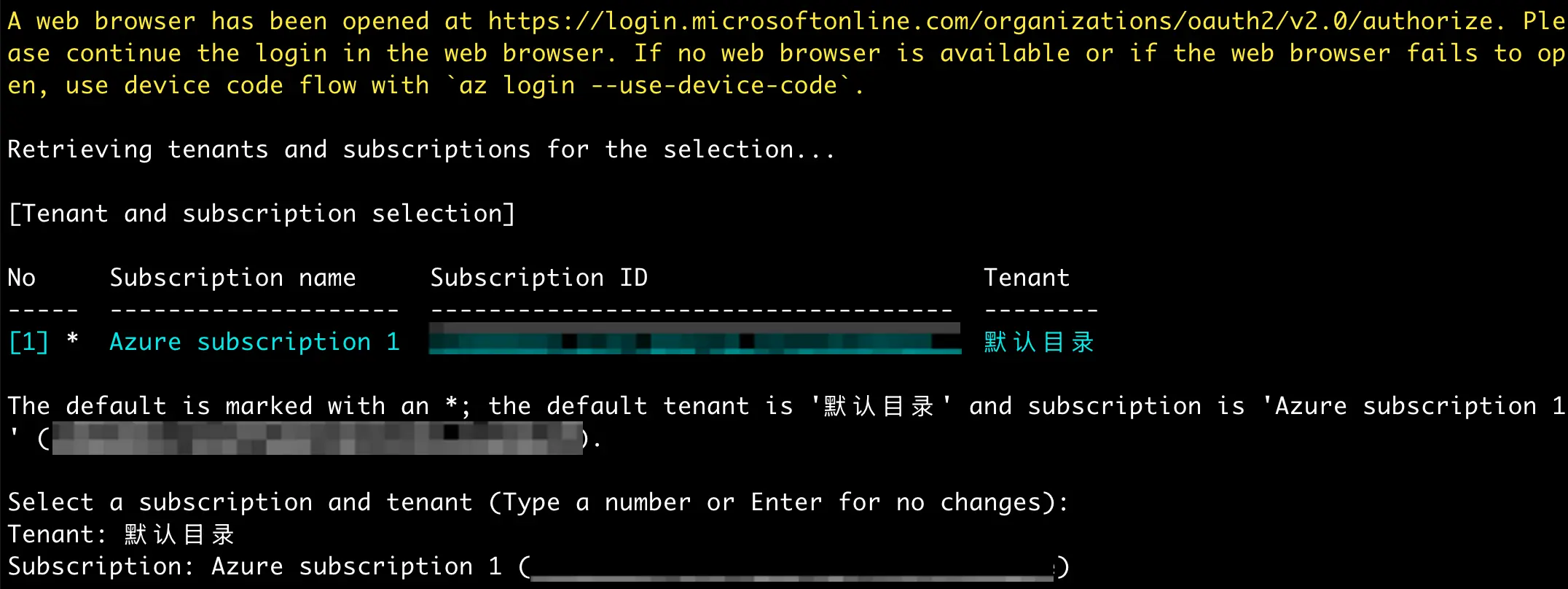Click the [Tenant and subscription selection] heading
The width and height of the screenshot is (1568, 589).
point(262,214)
